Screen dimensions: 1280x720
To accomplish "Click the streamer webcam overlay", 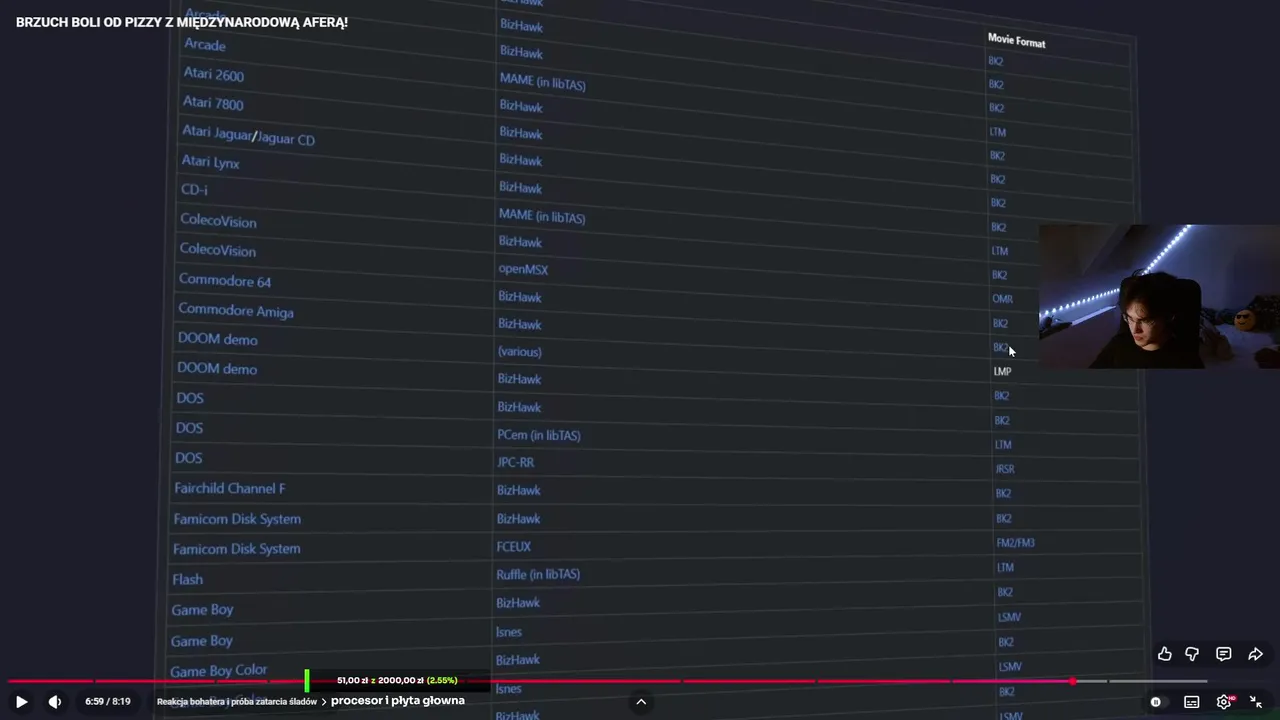I will (1159, 297).
